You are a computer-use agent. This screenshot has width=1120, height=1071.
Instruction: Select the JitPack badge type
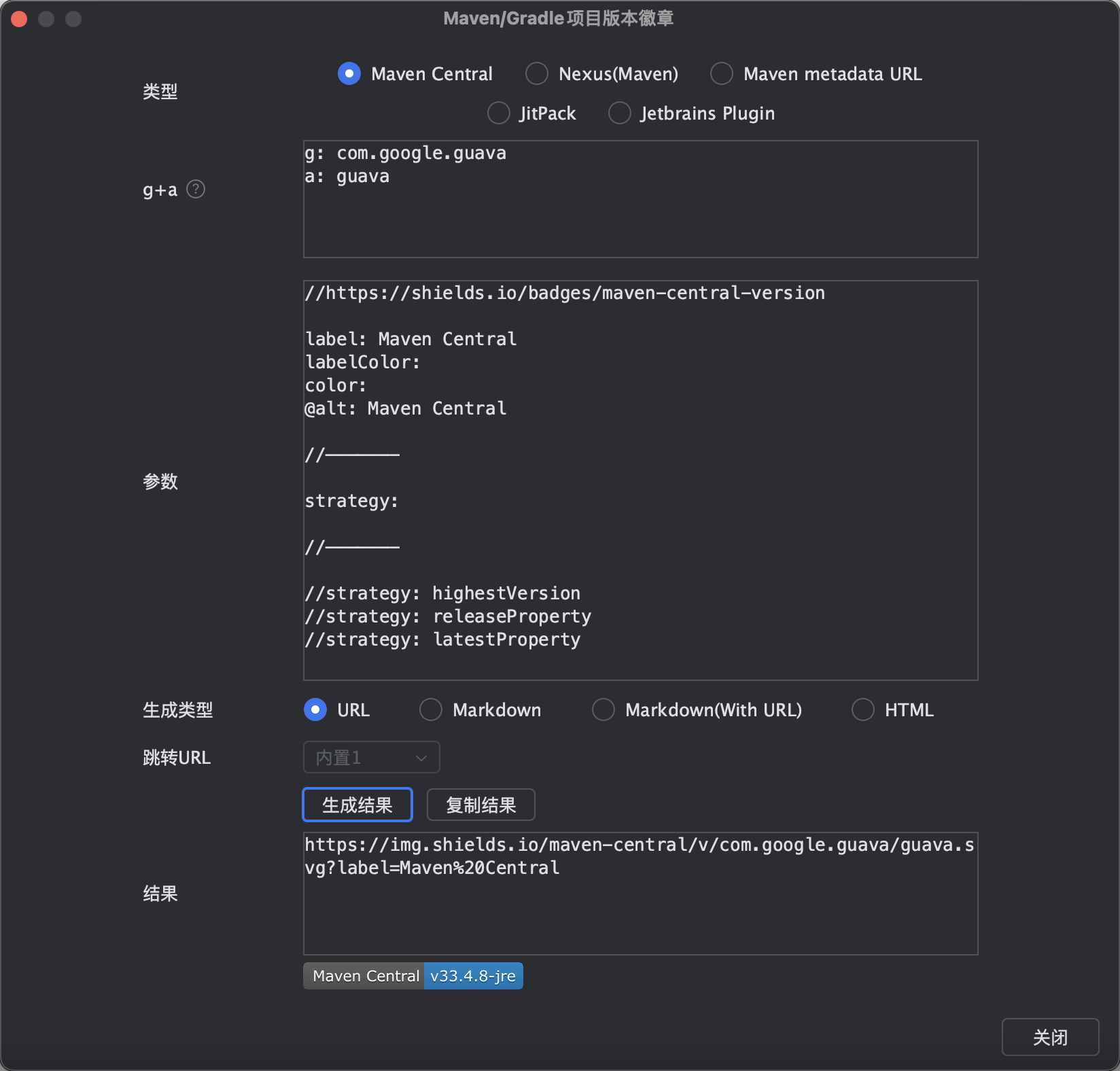coord(498,113)
